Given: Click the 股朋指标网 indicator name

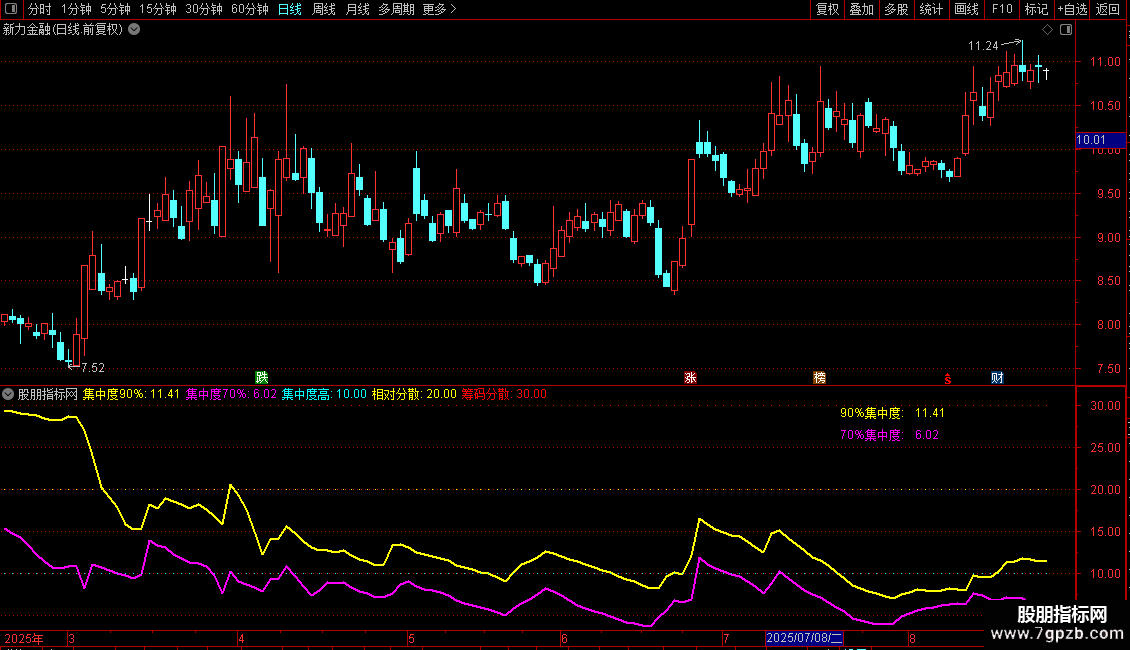Looking at the screenshot, I should tap(48, 394).
